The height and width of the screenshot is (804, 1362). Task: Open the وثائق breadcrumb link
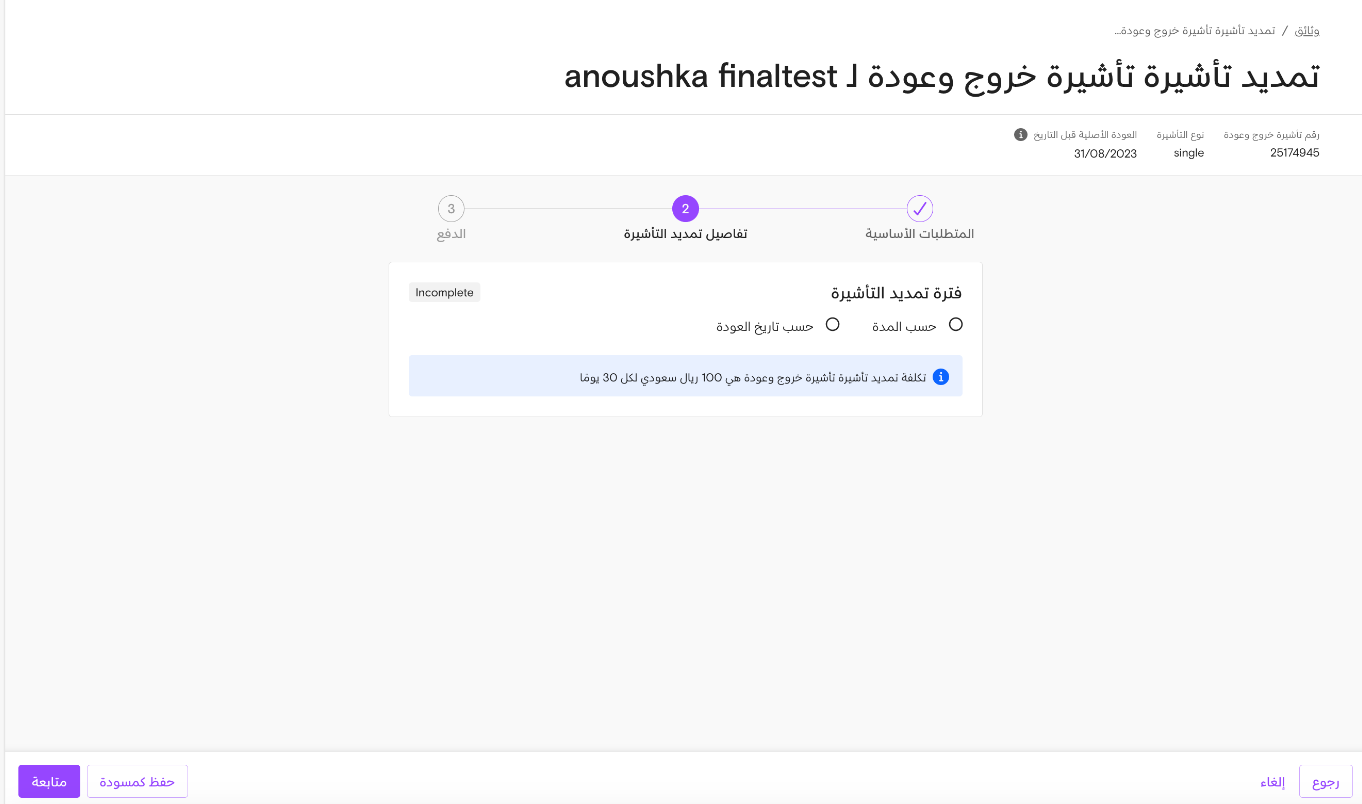coord(1307,31)
